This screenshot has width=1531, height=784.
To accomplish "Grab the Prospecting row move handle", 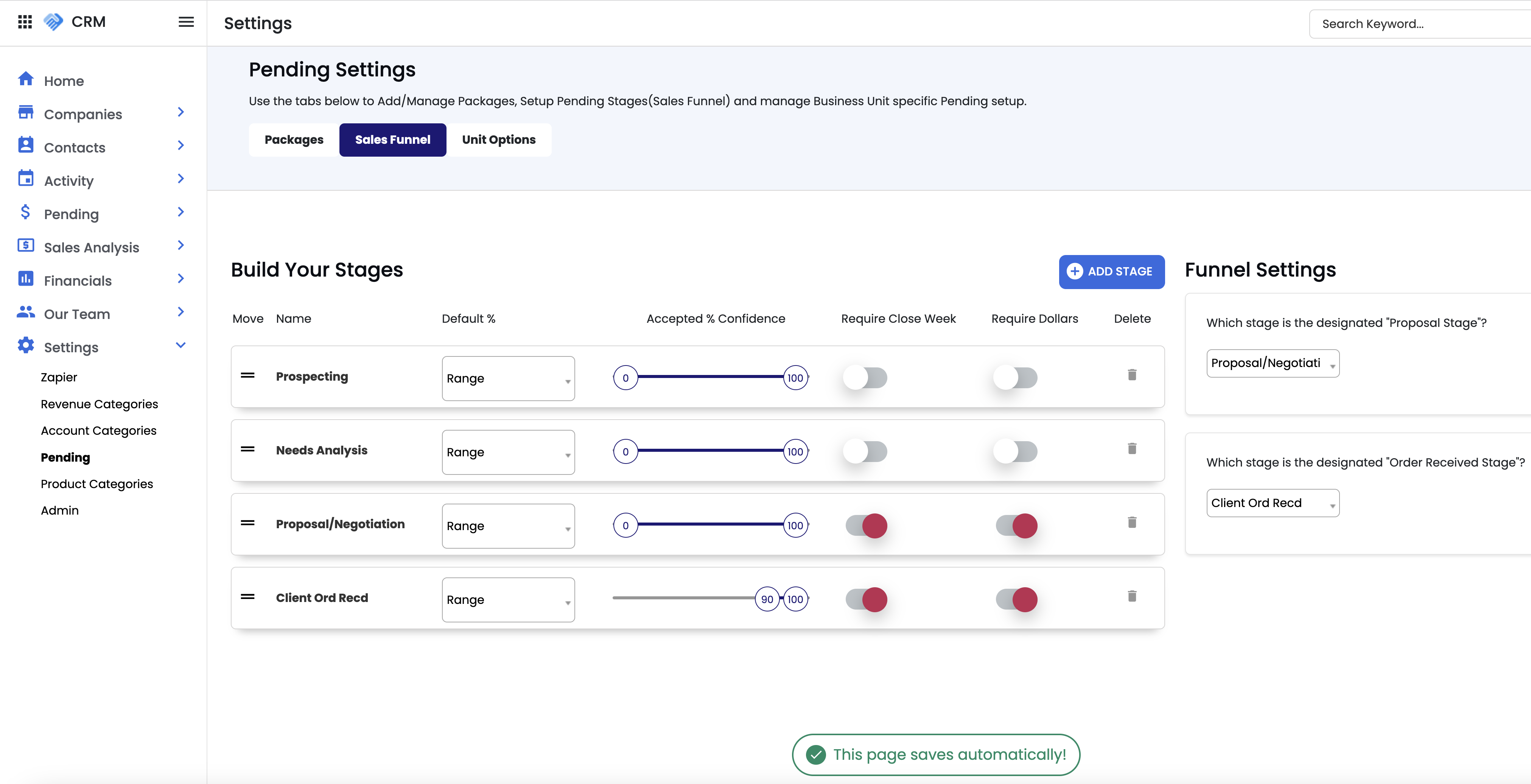I will pyautogui.click(x=248, y=376).
